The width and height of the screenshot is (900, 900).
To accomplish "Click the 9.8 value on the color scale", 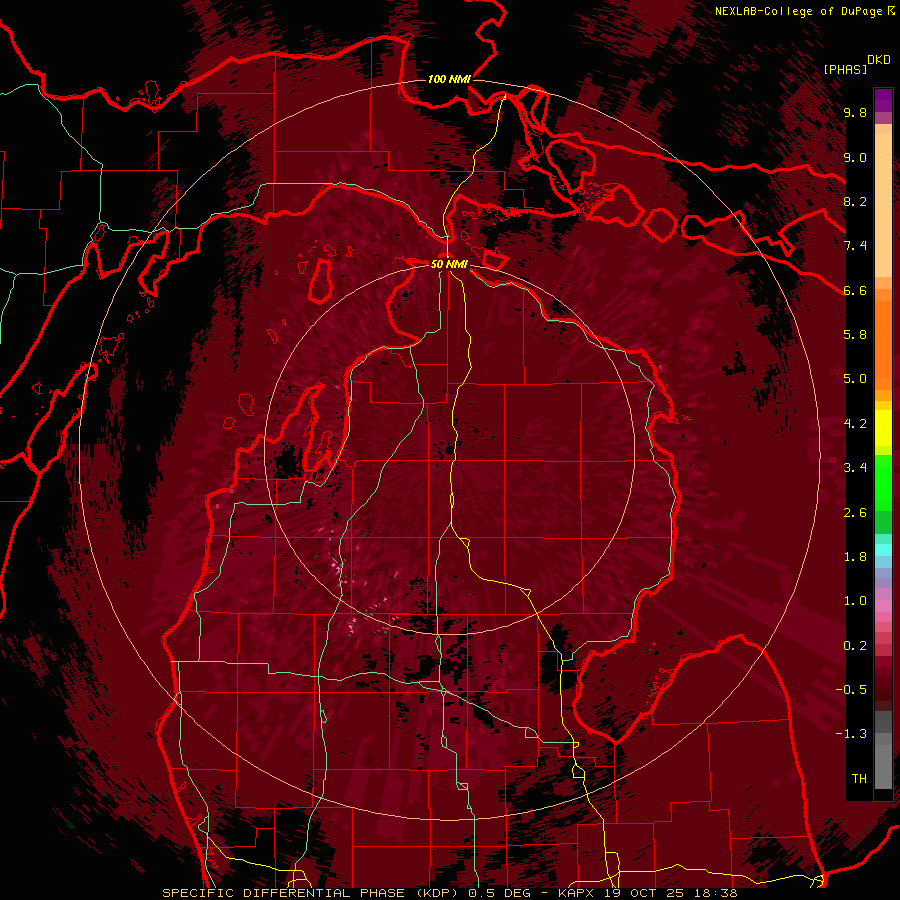I will 855,112.
